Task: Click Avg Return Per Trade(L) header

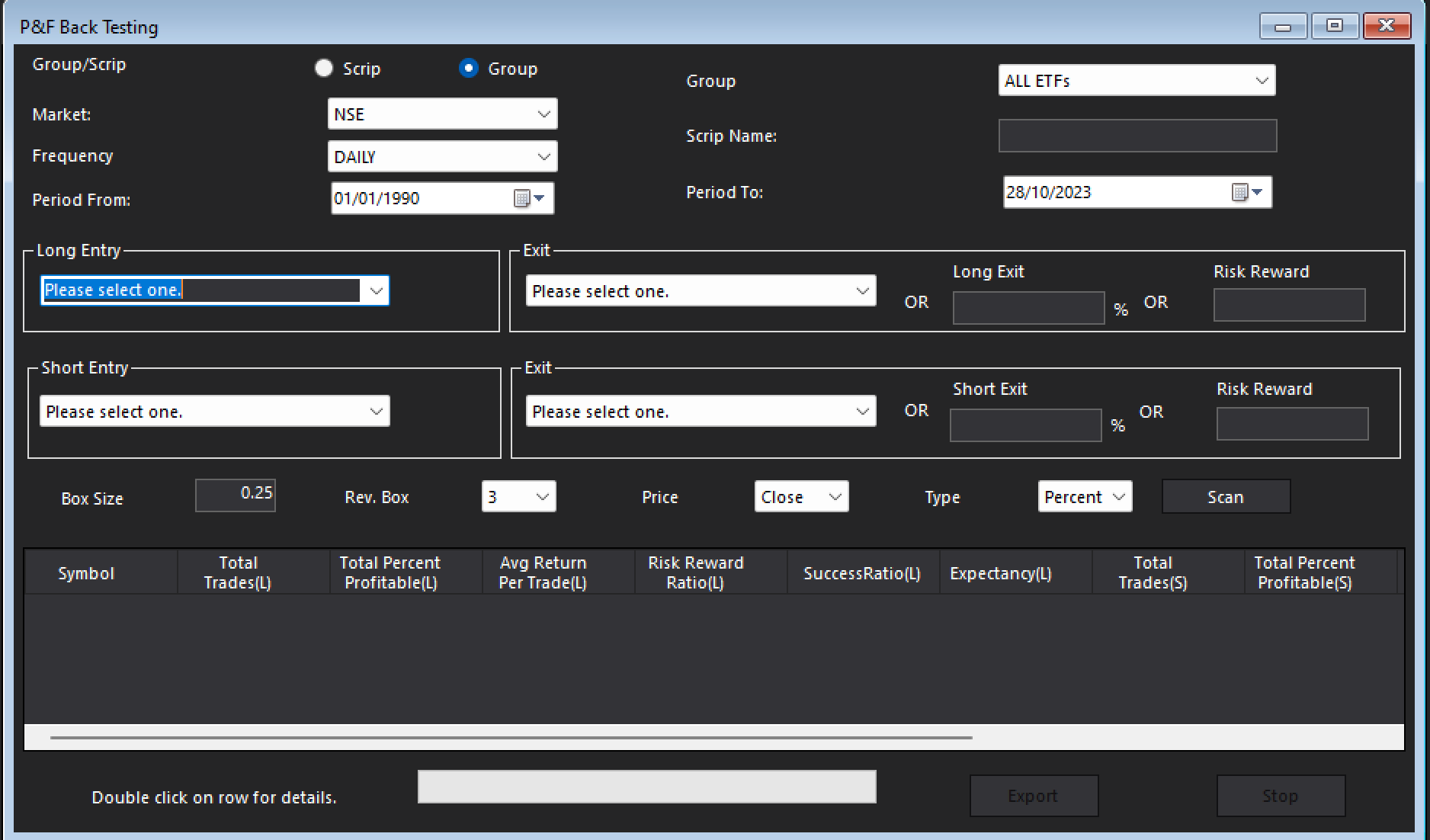Action: pyautogui.click(x=558, y=572)
